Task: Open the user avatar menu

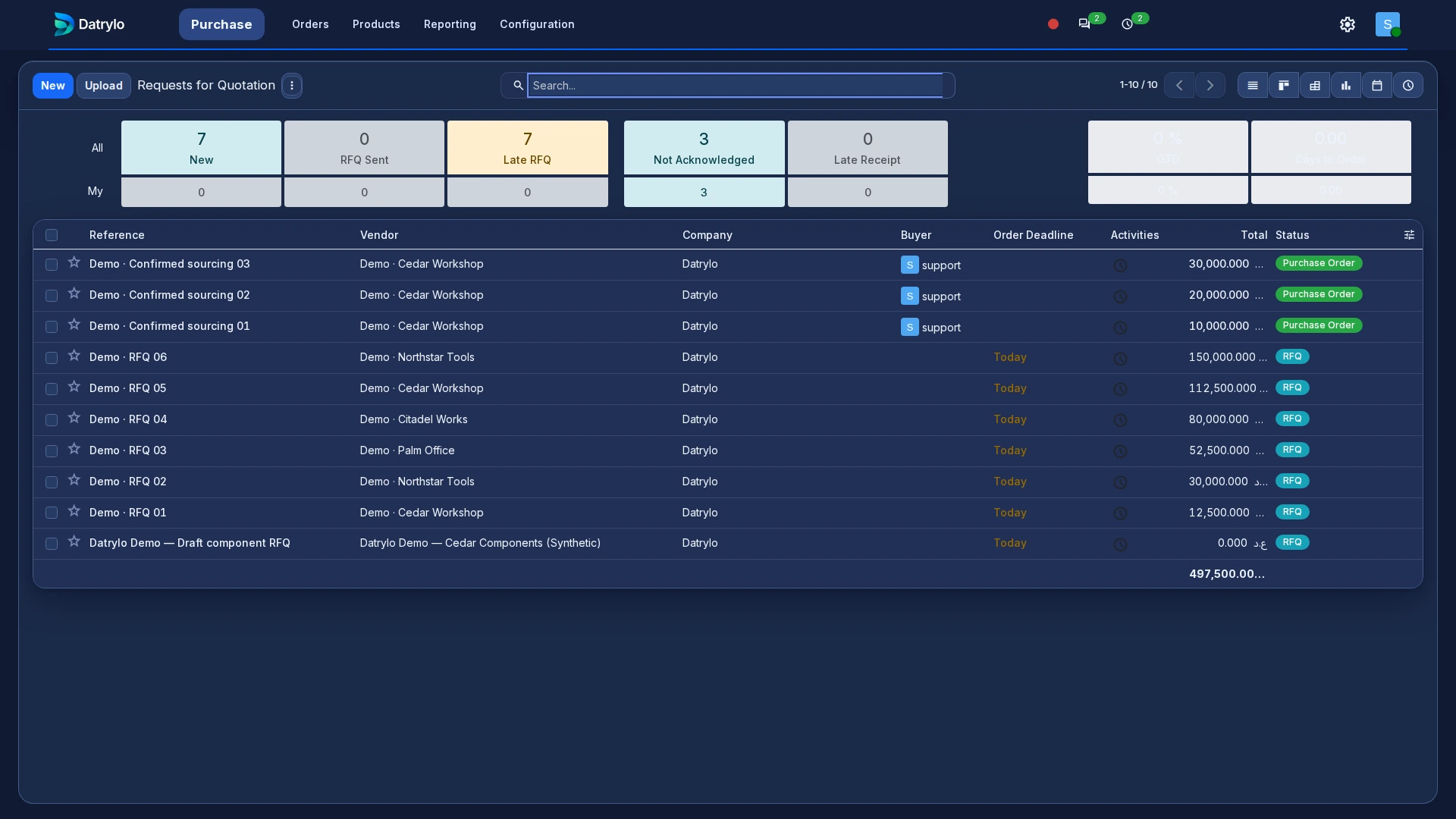Action: 1388,24
